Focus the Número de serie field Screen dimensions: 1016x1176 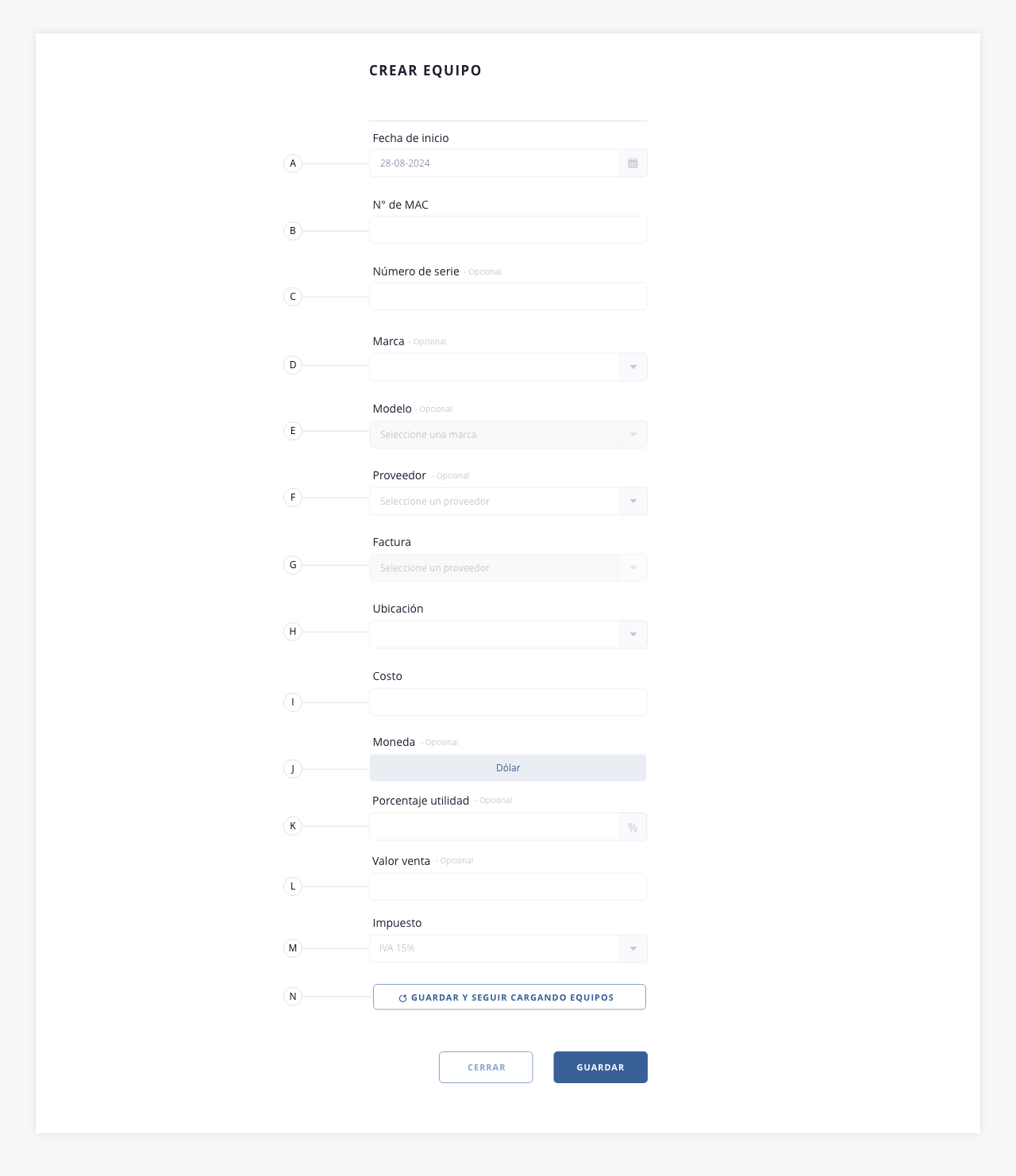(x=508, y=297)
